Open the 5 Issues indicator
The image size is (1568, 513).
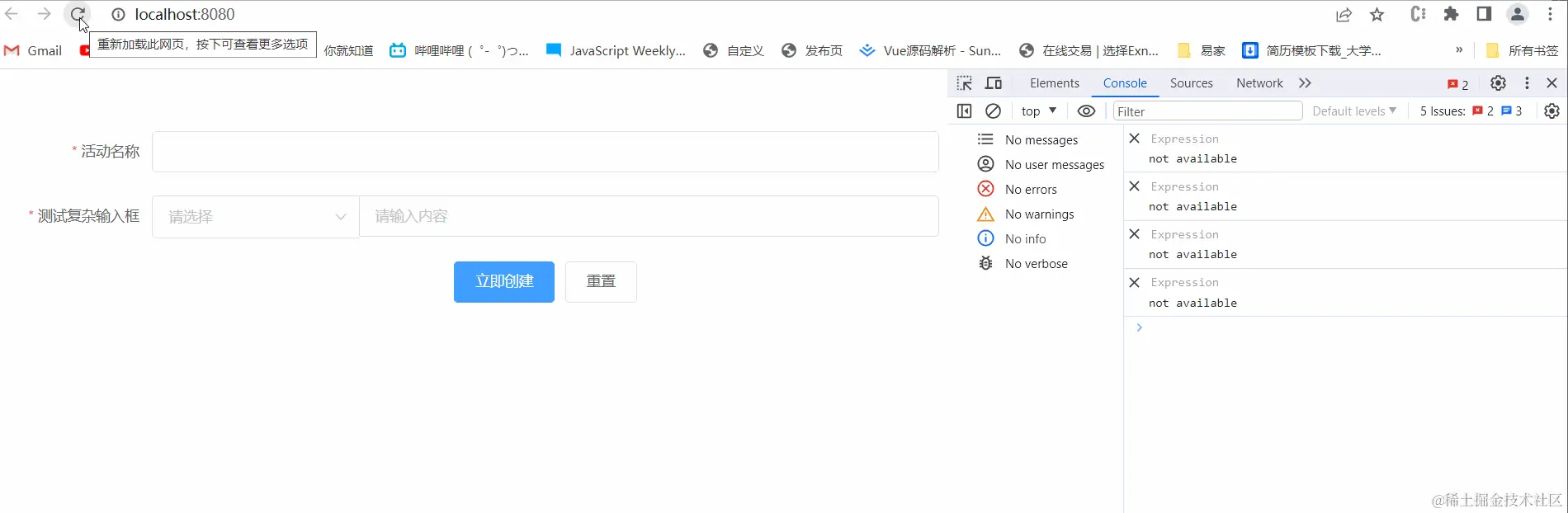pos(1471,111)
